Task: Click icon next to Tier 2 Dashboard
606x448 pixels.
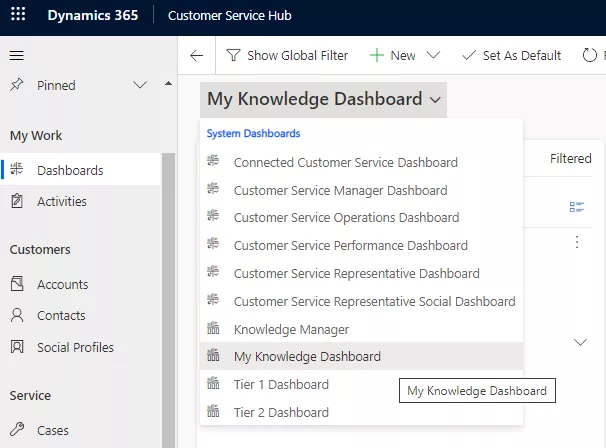Action: (x=213, y=411)
